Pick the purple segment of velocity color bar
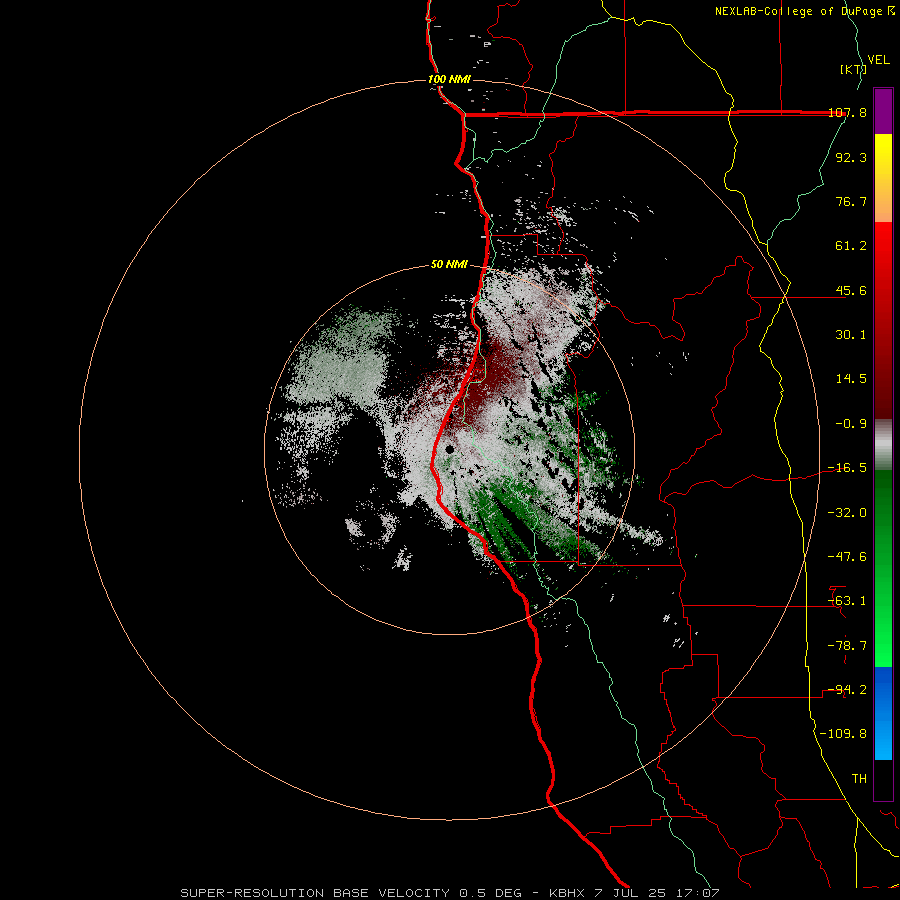Image resolution: width=900 pixels, height=900 pixels. [x=883, y=111]
